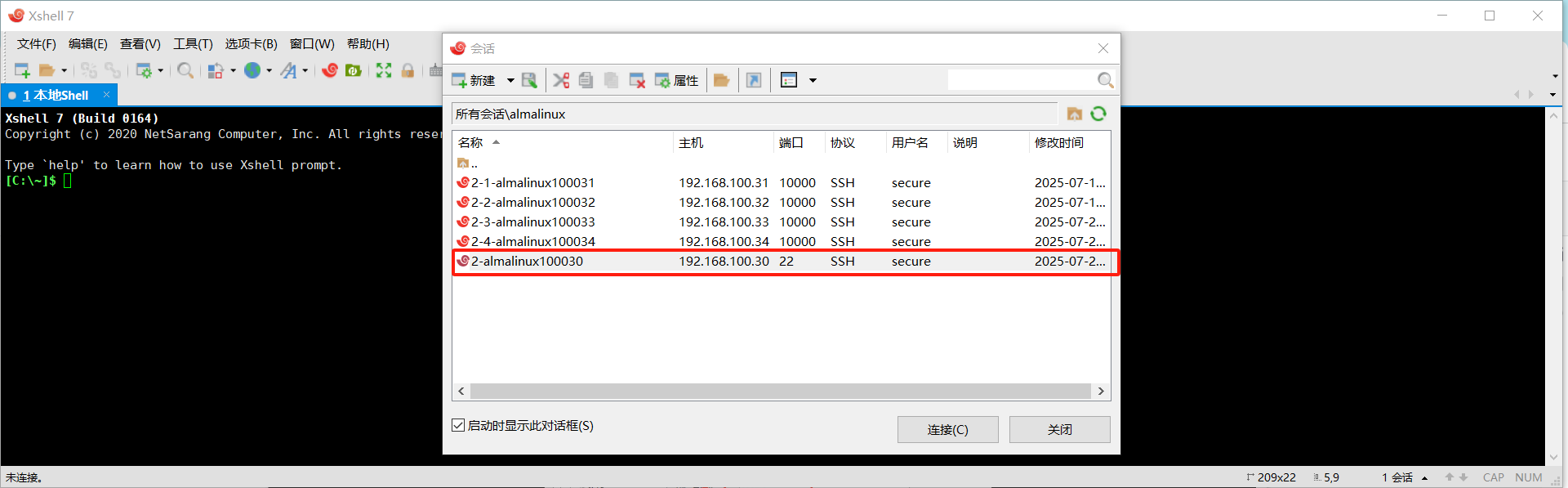Open the 编辑(E) menu
The width and height of the screenshot is (1568, 488).
point(88,44)
